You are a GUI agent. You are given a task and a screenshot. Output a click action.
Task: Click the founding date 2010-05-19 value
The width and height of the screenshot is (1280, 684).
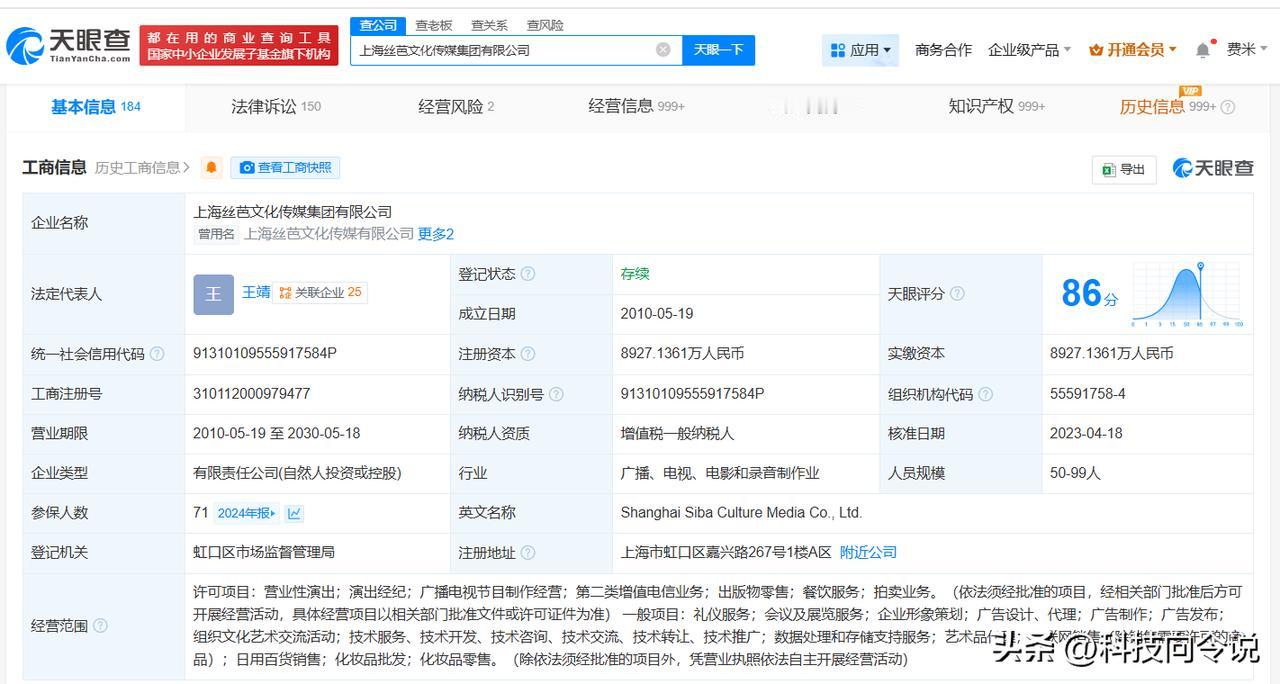(657, 313)
